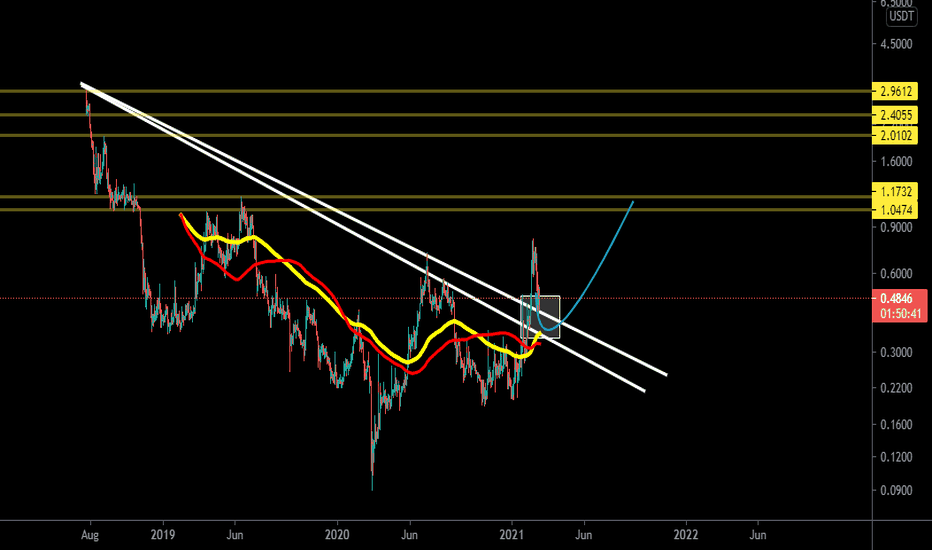
Task: Click the 2020 label on time axis
Action: (x=337, y=535)
